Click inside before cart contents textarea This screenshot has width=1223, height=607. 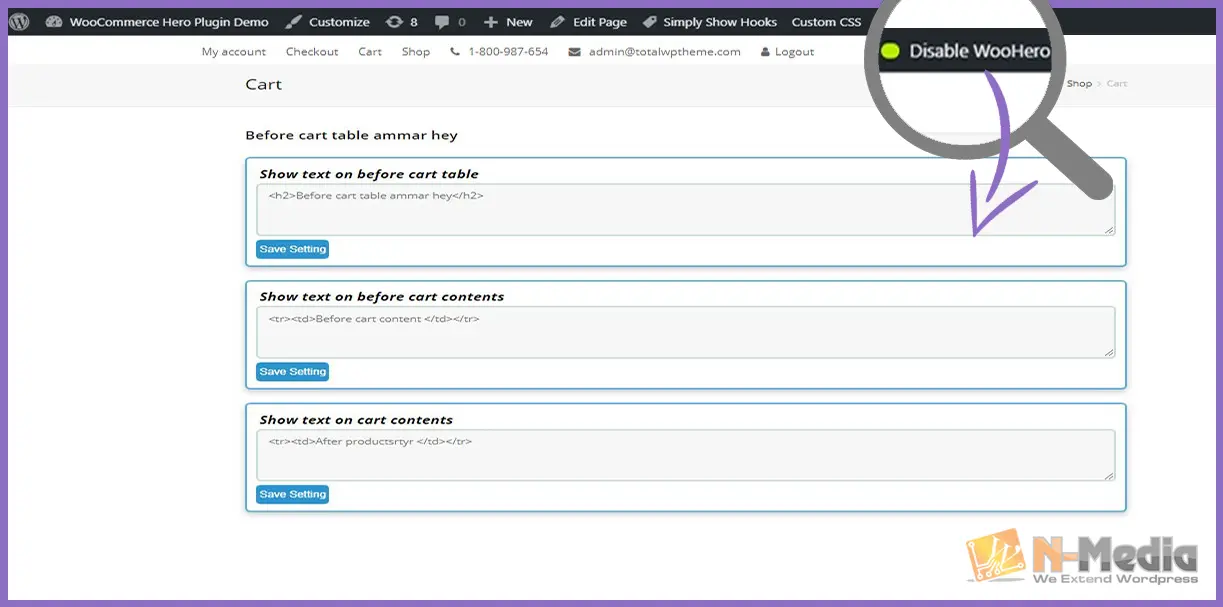685,332
